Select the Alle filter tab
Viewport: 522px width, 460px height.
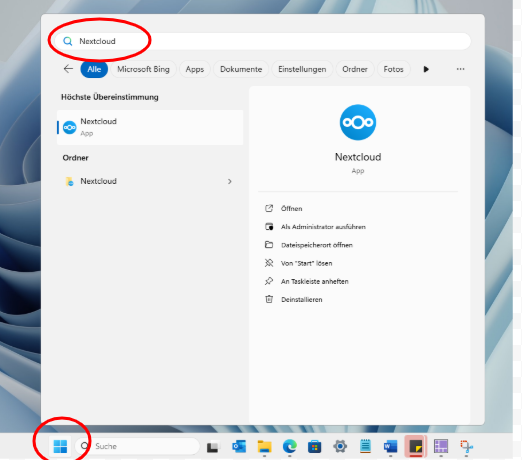pos(94,69)
